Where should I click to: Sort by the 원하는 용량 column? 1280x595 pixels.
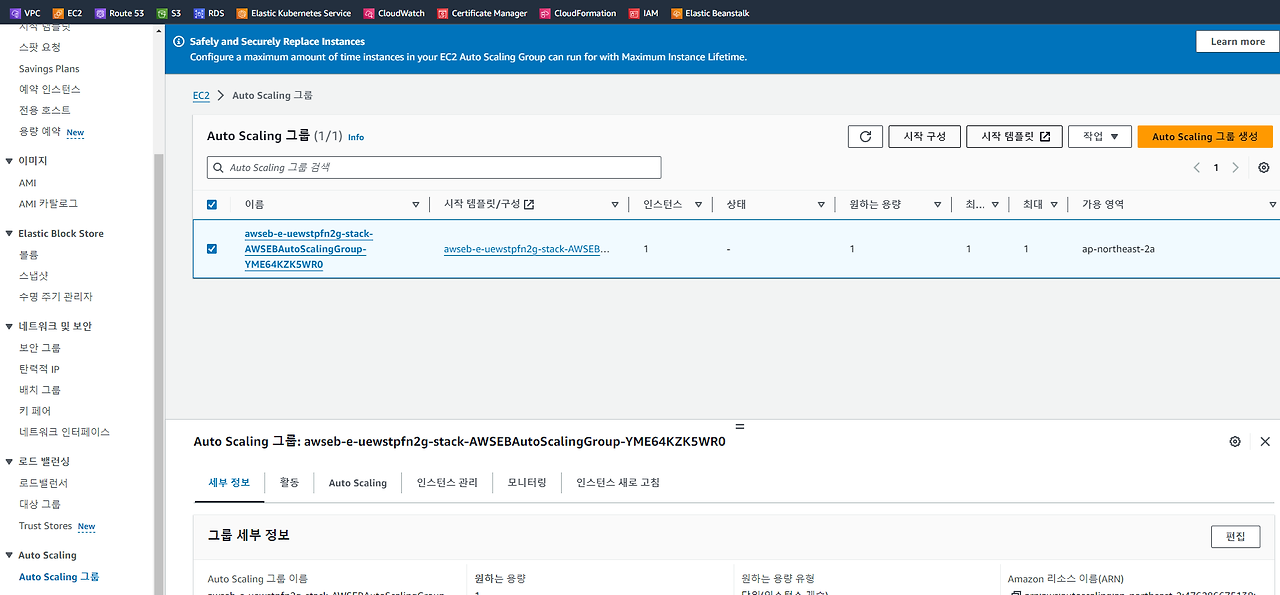click(x=938, y=204)
